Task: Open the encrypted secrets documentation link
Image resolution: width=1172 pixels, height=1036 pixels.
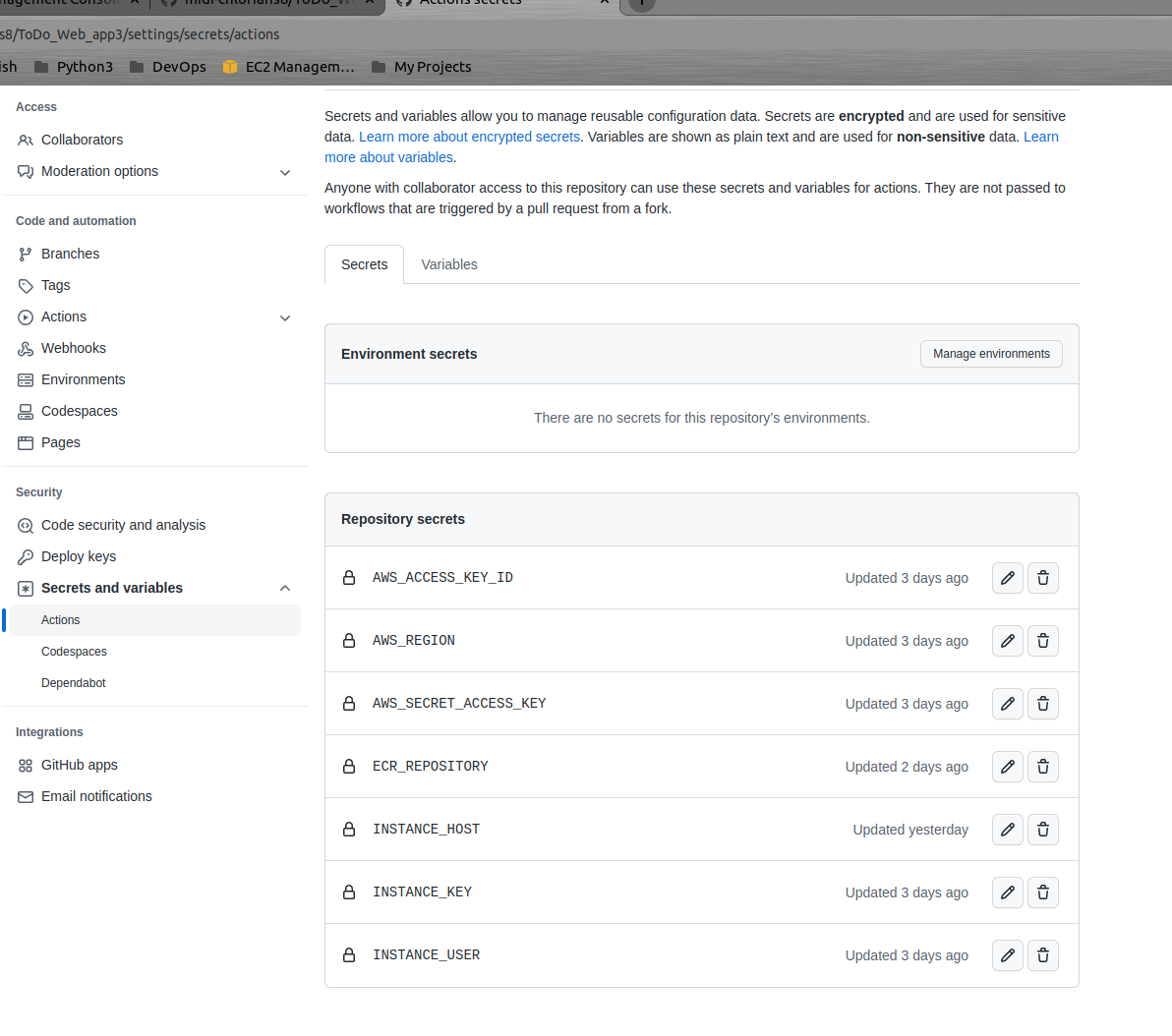Action: [469, 137]
